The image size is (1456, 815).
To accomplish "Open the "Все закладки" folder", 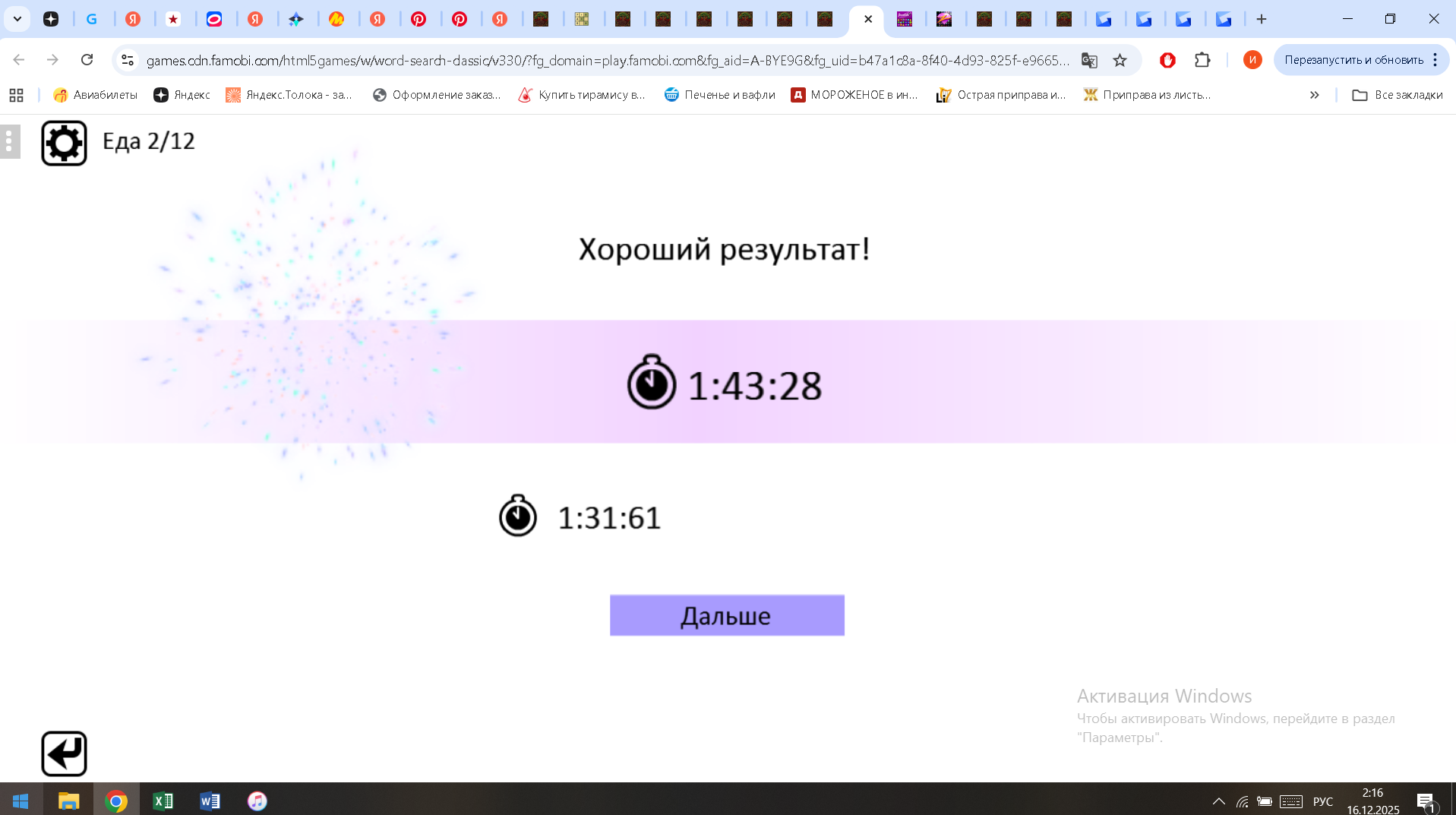I will [x=1398, y=95].
